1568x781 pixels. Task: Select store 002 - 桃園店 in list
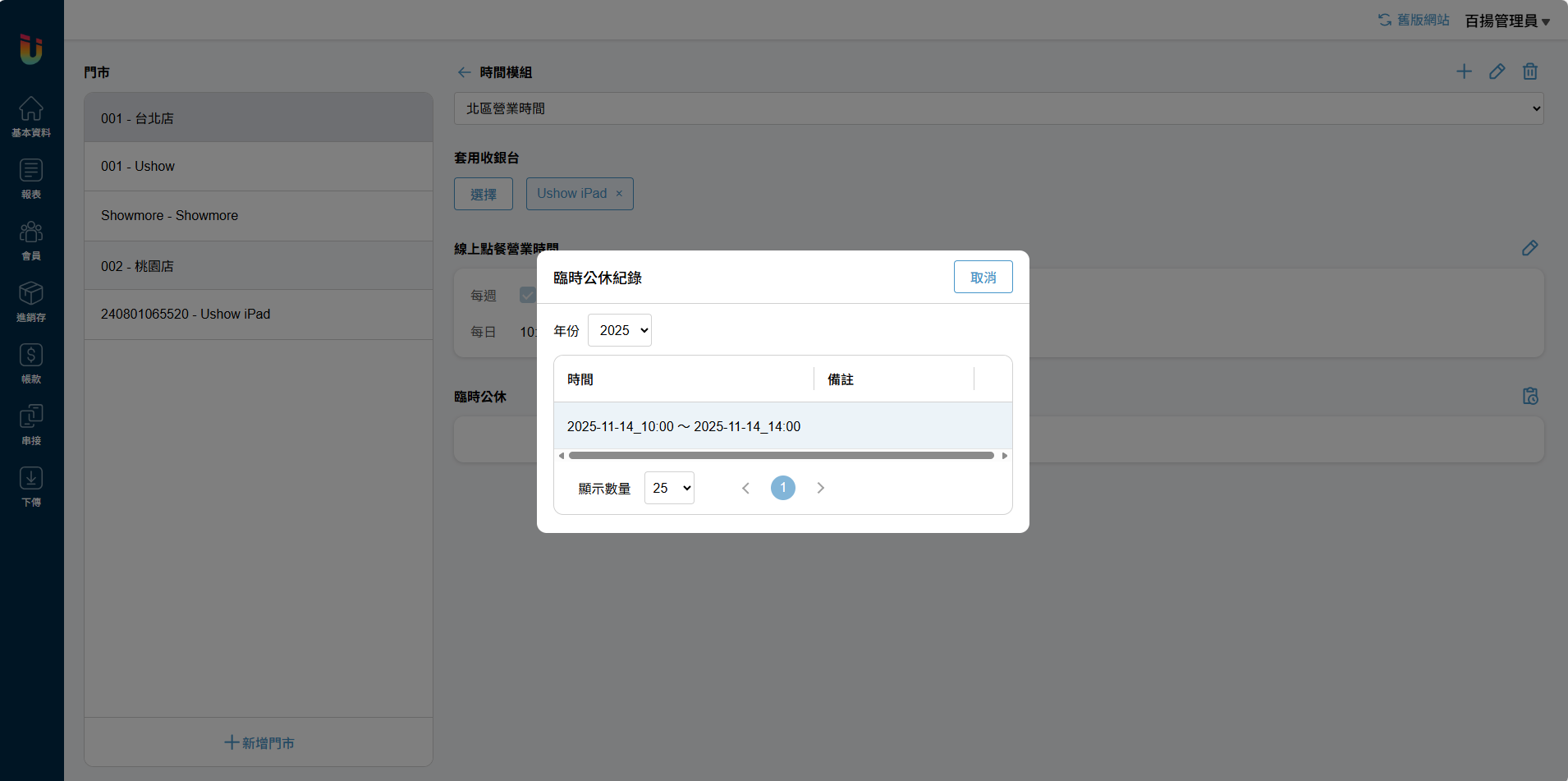258,266
